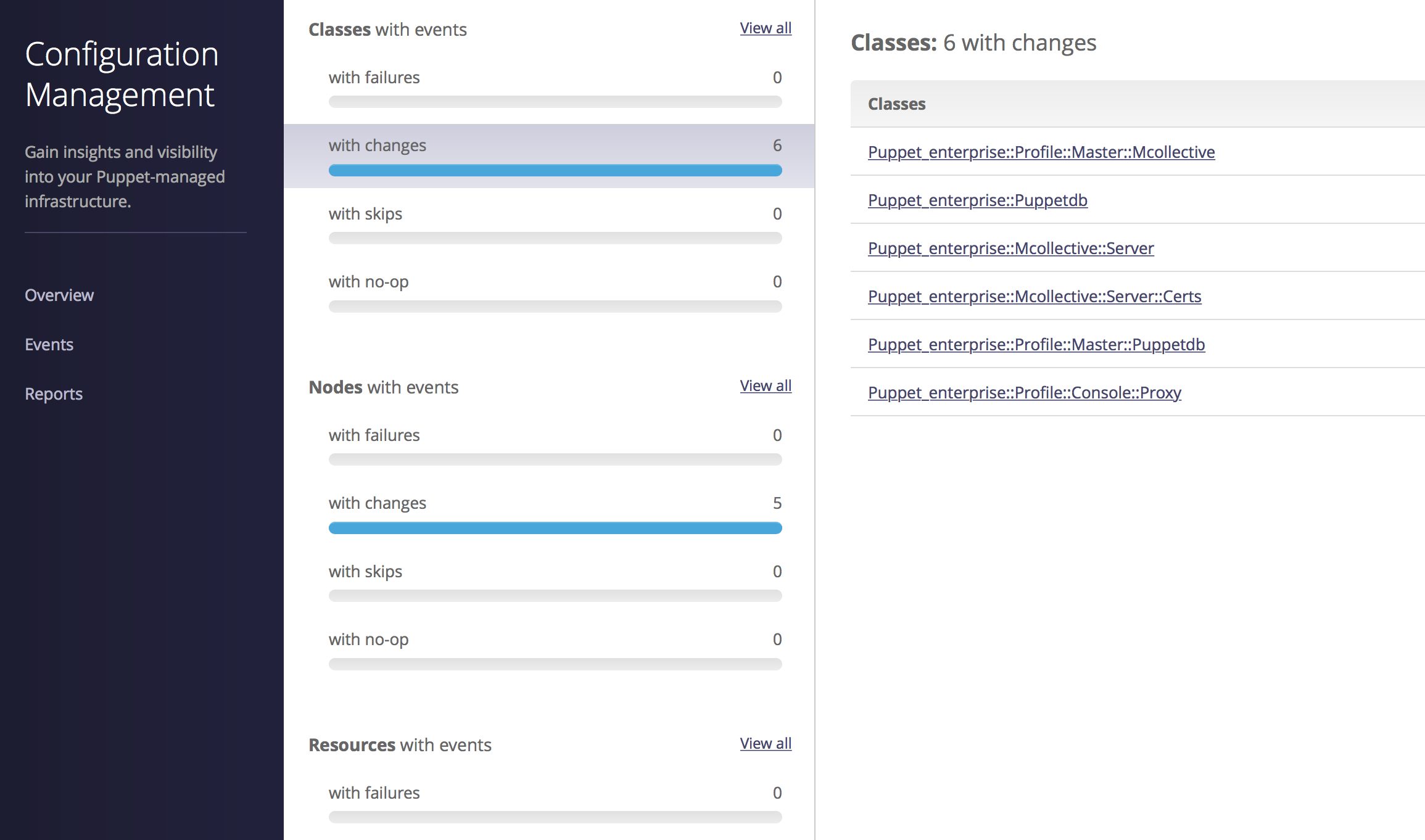This screenshot has height=840, width=1425.
Task: Open Puppet_enterprise::Profile::Master::Mcollective class link
Action: pos(1041,152)
